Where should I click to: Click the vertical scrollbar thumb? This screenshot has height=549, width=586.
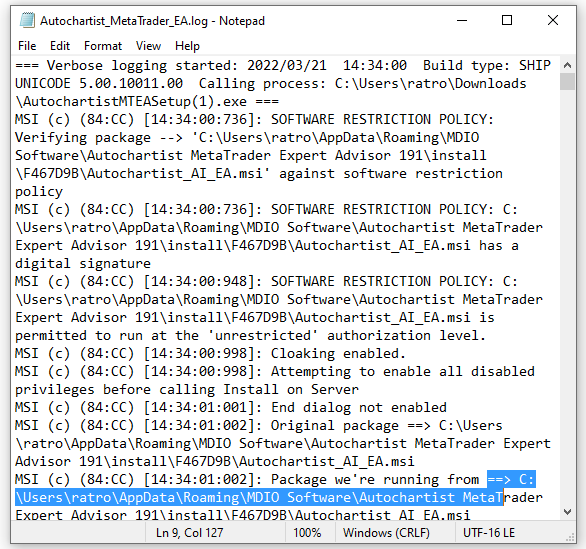(567, 81)
